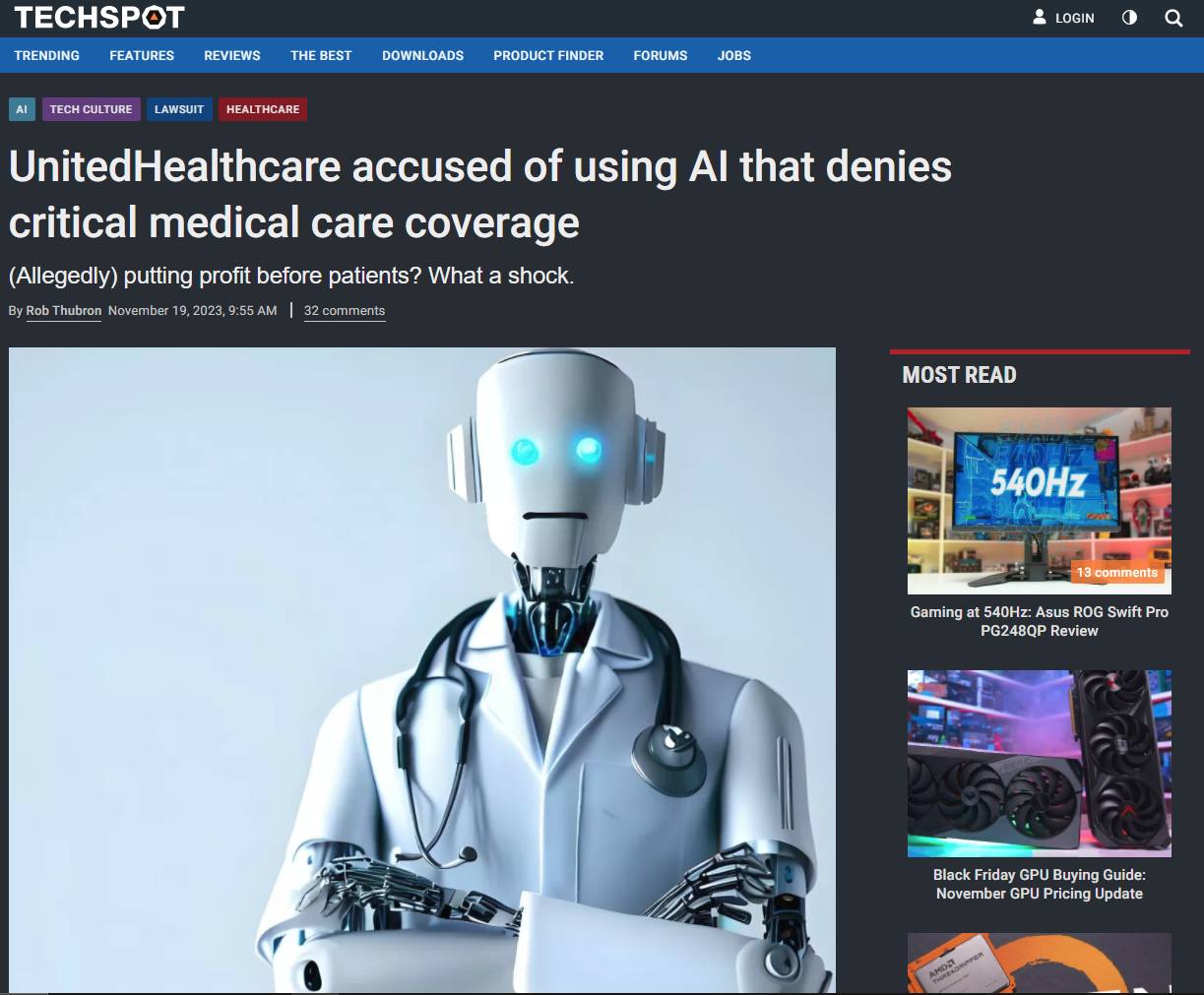1204x995 pixels.
Task: Visit the Forums section
Action: [x=661, y=55]
